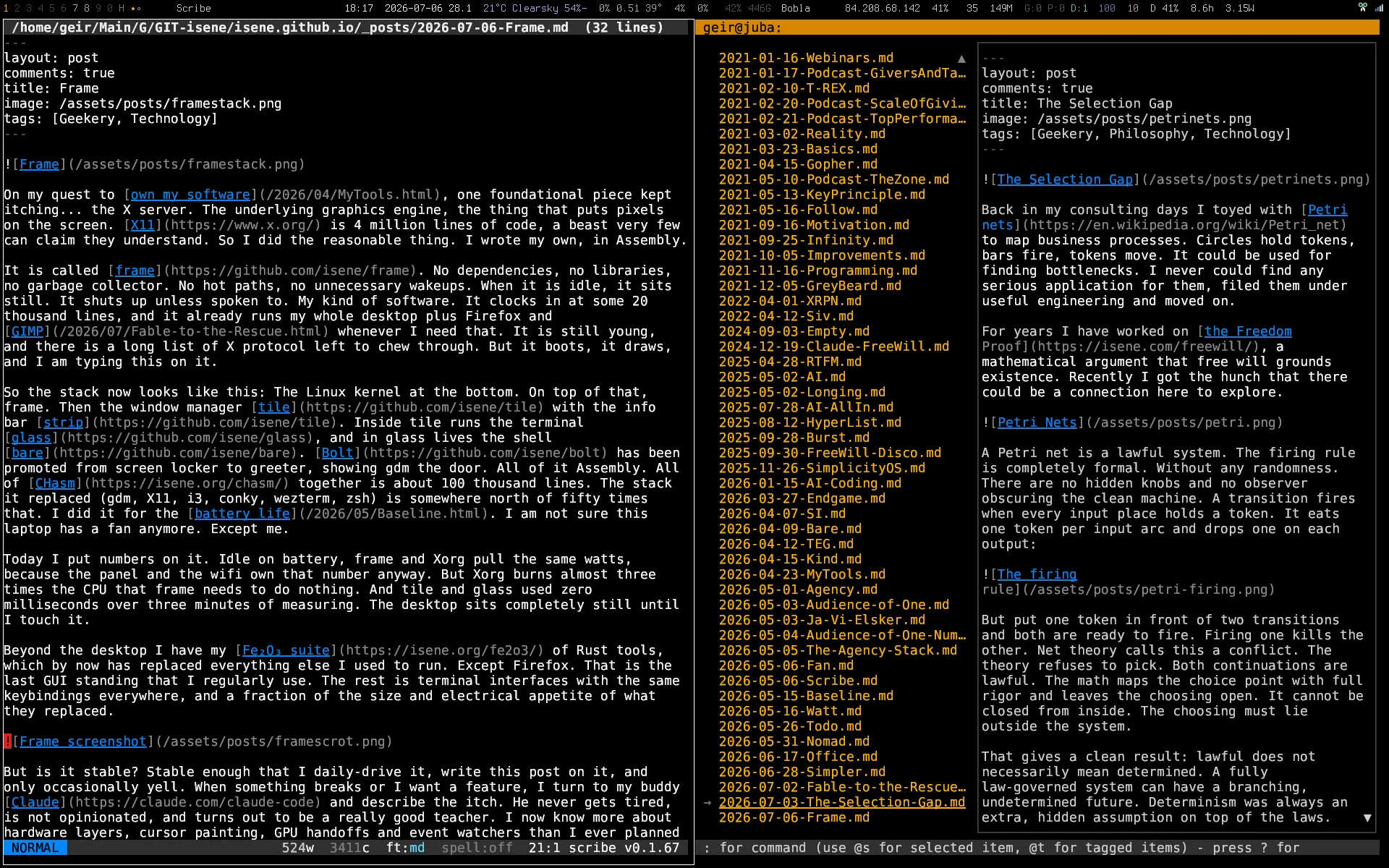Image resolution: width=1389 pixels, height=868 pixels.
Task: Open the GIMP link in editor
Action: 27,331
